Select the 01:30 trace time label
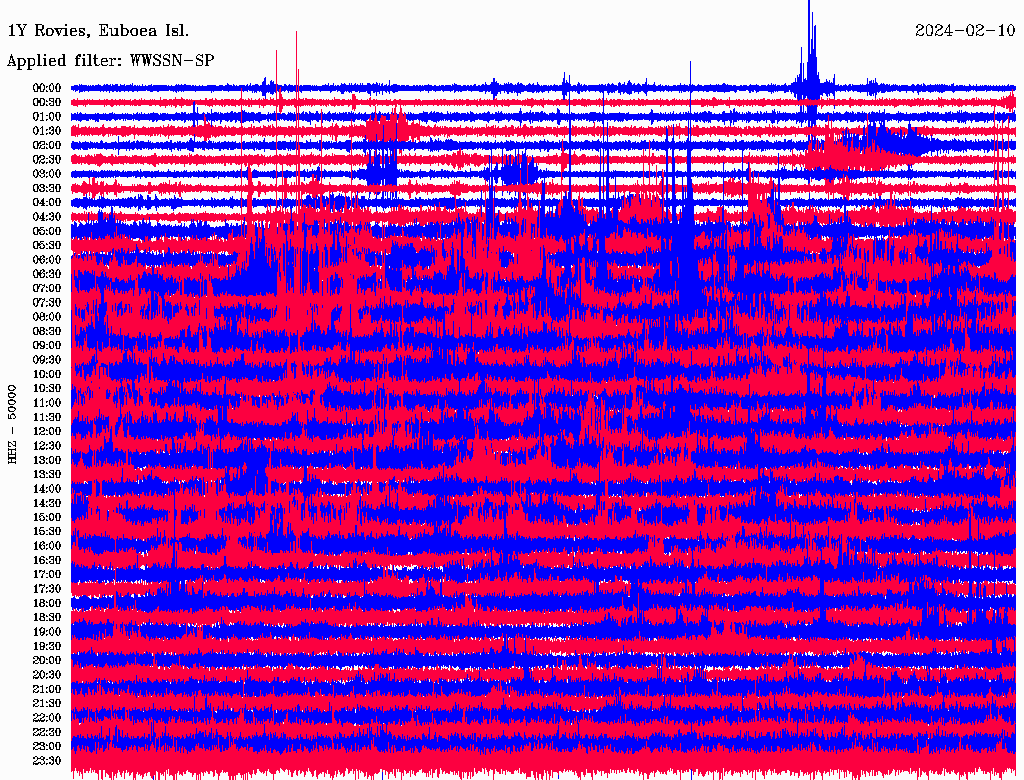Viewport: 1024px width, 780px height. [x=47, y=131]
